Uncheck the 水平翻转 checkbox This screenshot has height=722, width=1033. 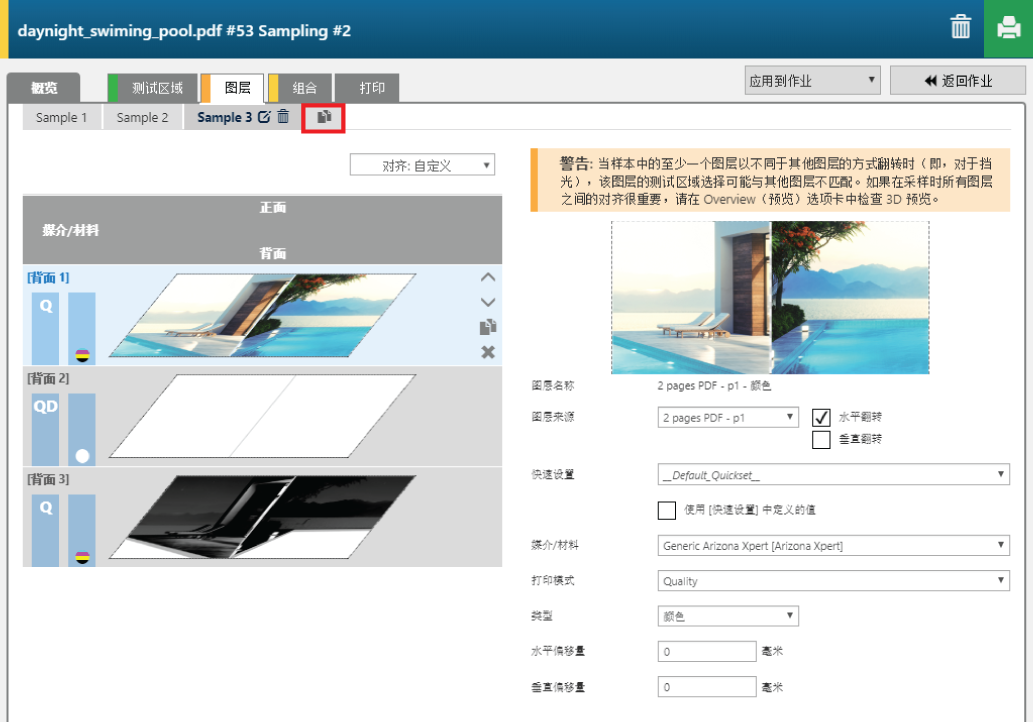coord(821,417)
